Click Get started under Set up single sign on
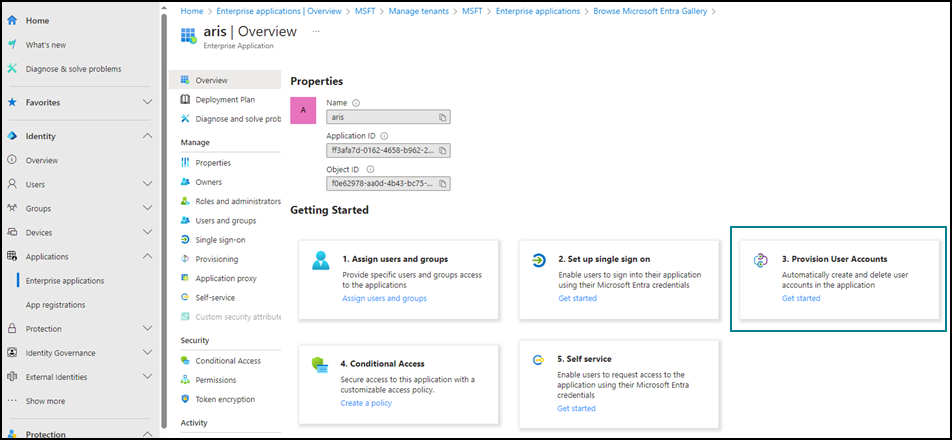The image size is (952, 440). point(577,298)
